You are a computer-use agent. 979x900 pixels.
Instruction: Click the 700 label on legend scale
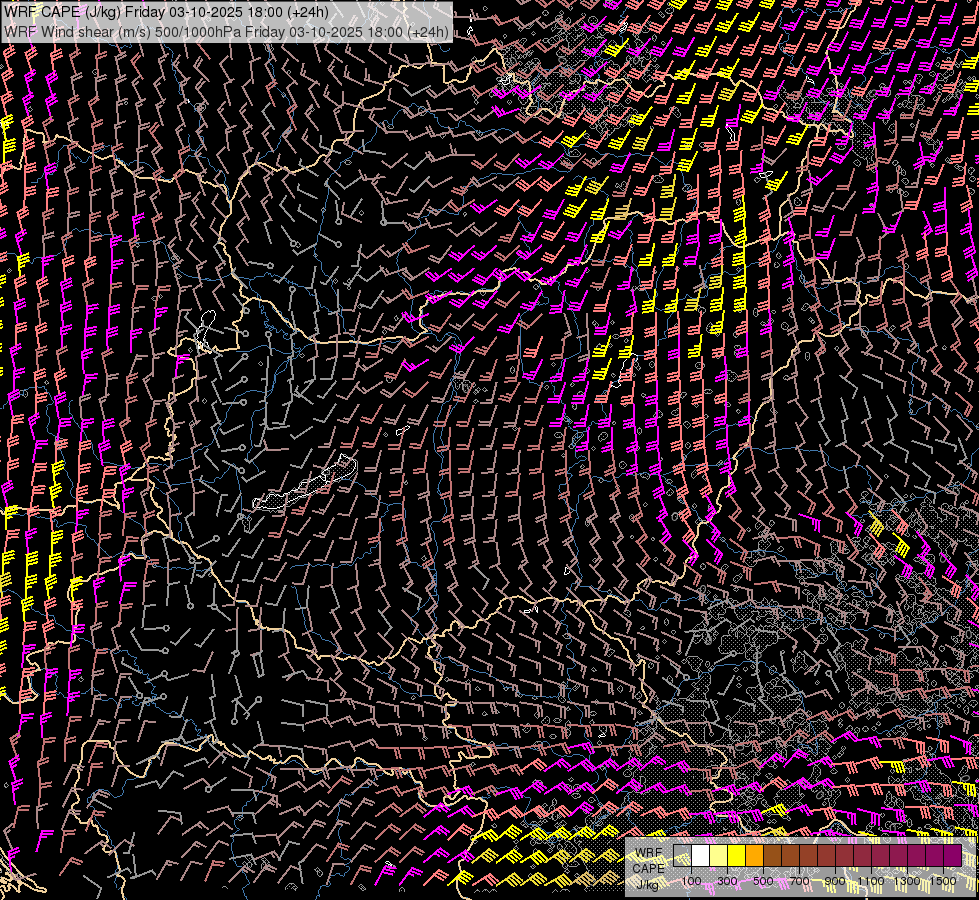(x=800, y=881)
